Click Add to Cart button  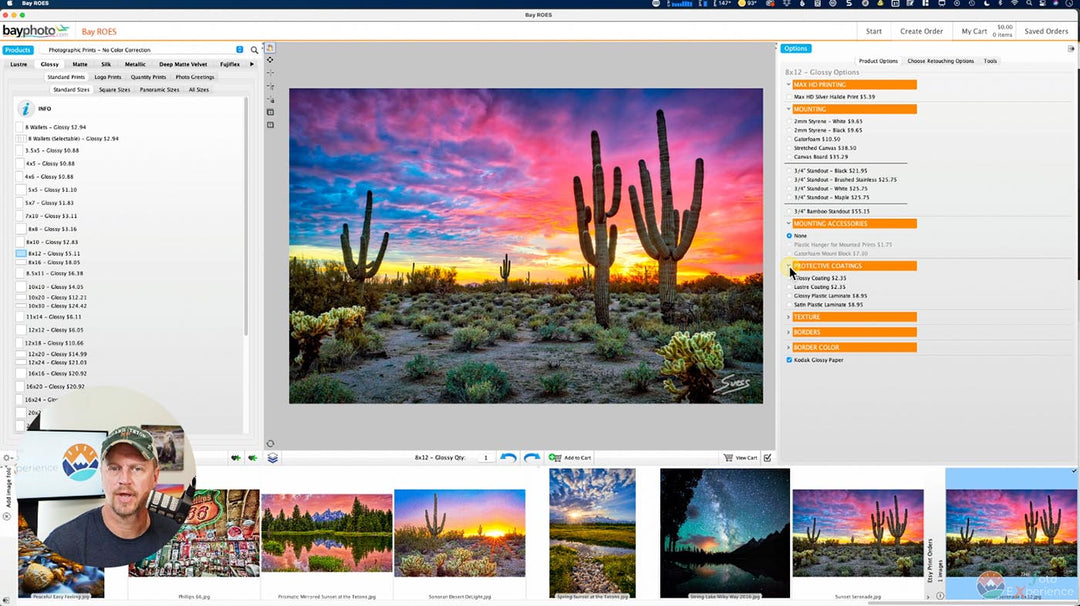[x=570, y=458]
